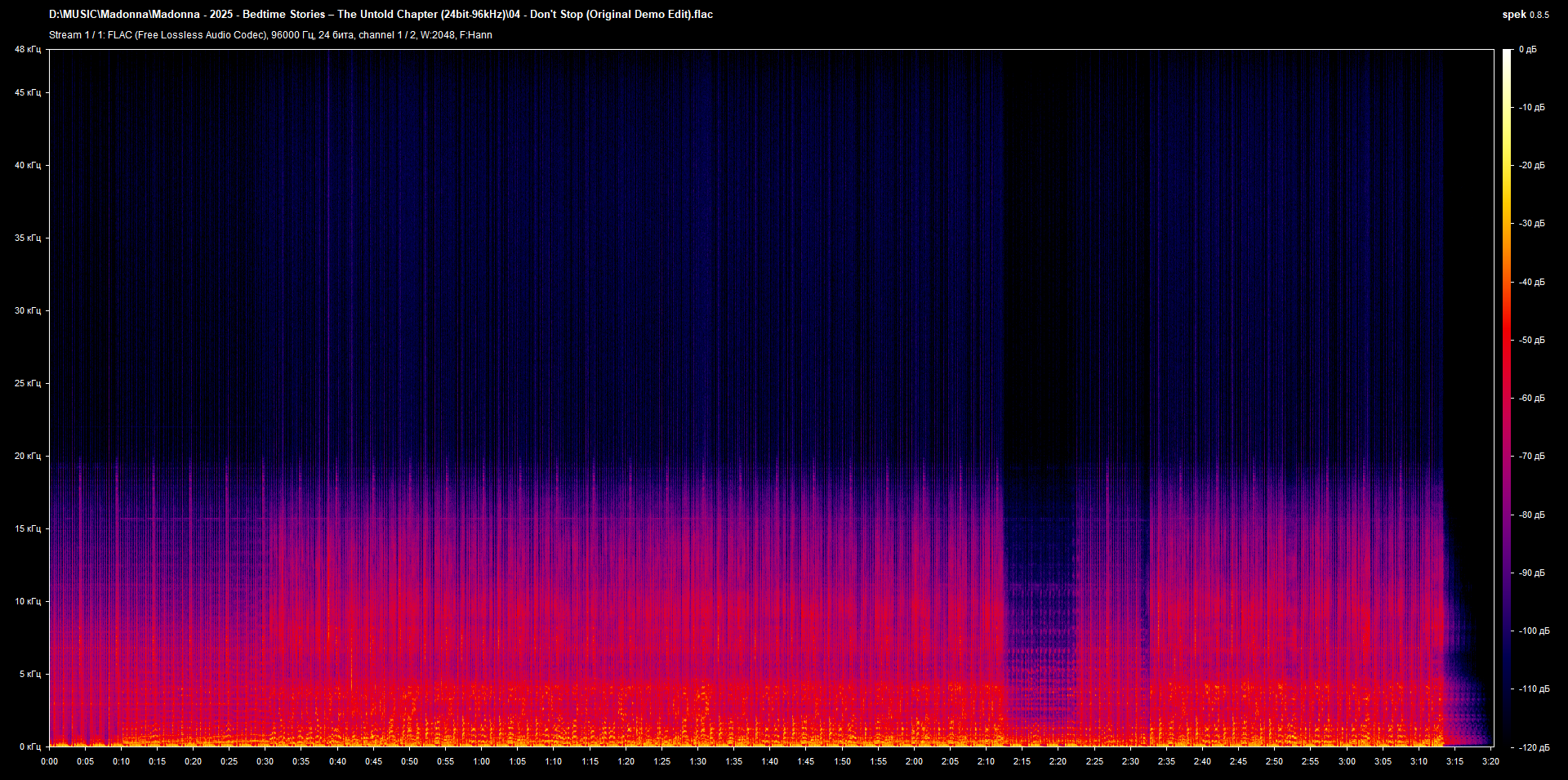
Task: Click the stream info line with codec details
Action: coord(270,35)
